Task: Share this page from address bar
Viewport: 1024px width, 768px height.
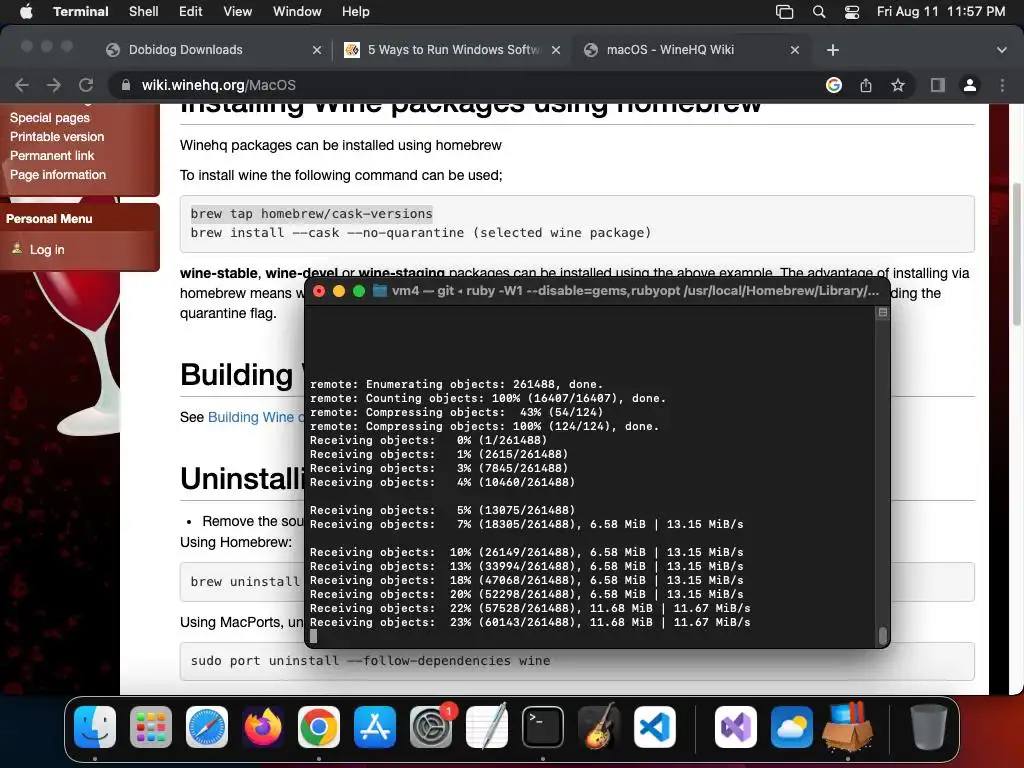Action: [x=866, y=85]
